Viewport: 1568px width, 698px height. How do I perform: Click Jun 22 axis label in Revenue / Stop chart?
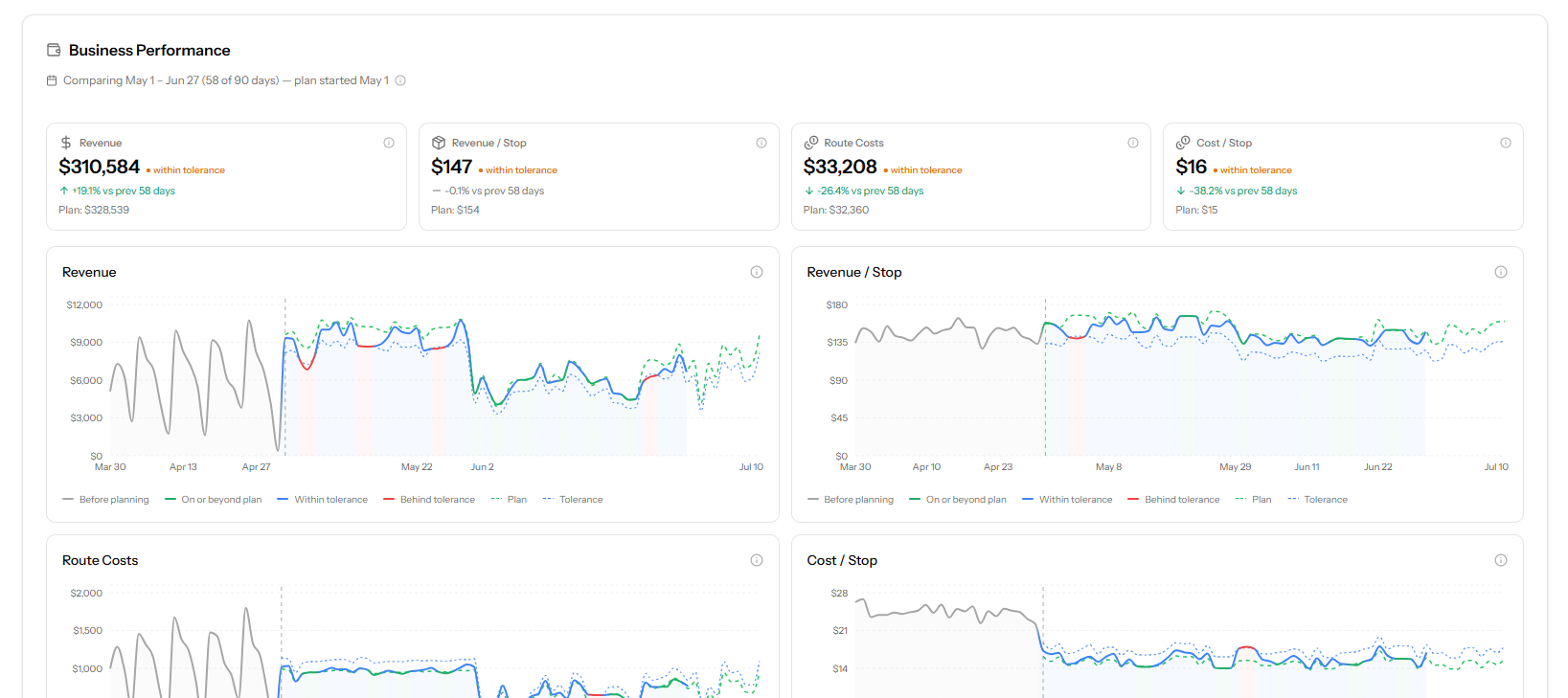pyautogui.click(x=1378, y=467)
